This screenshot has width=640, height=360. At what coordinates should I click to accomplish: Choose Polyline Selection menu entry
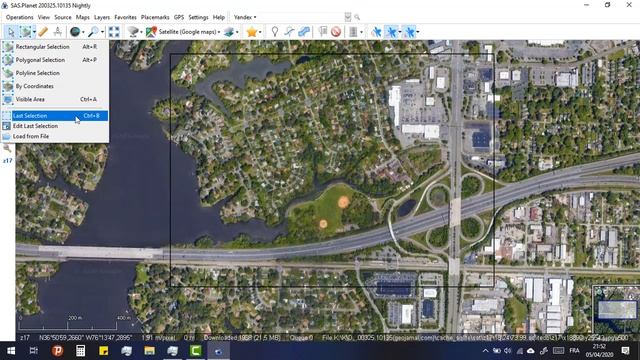point(55,73)
